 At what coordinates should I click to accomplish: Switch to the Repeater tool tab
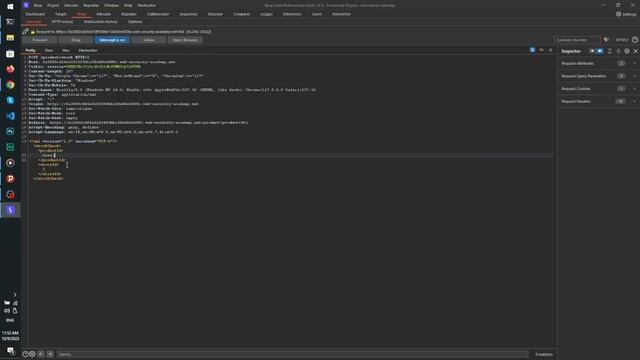[x=129, y=14]
